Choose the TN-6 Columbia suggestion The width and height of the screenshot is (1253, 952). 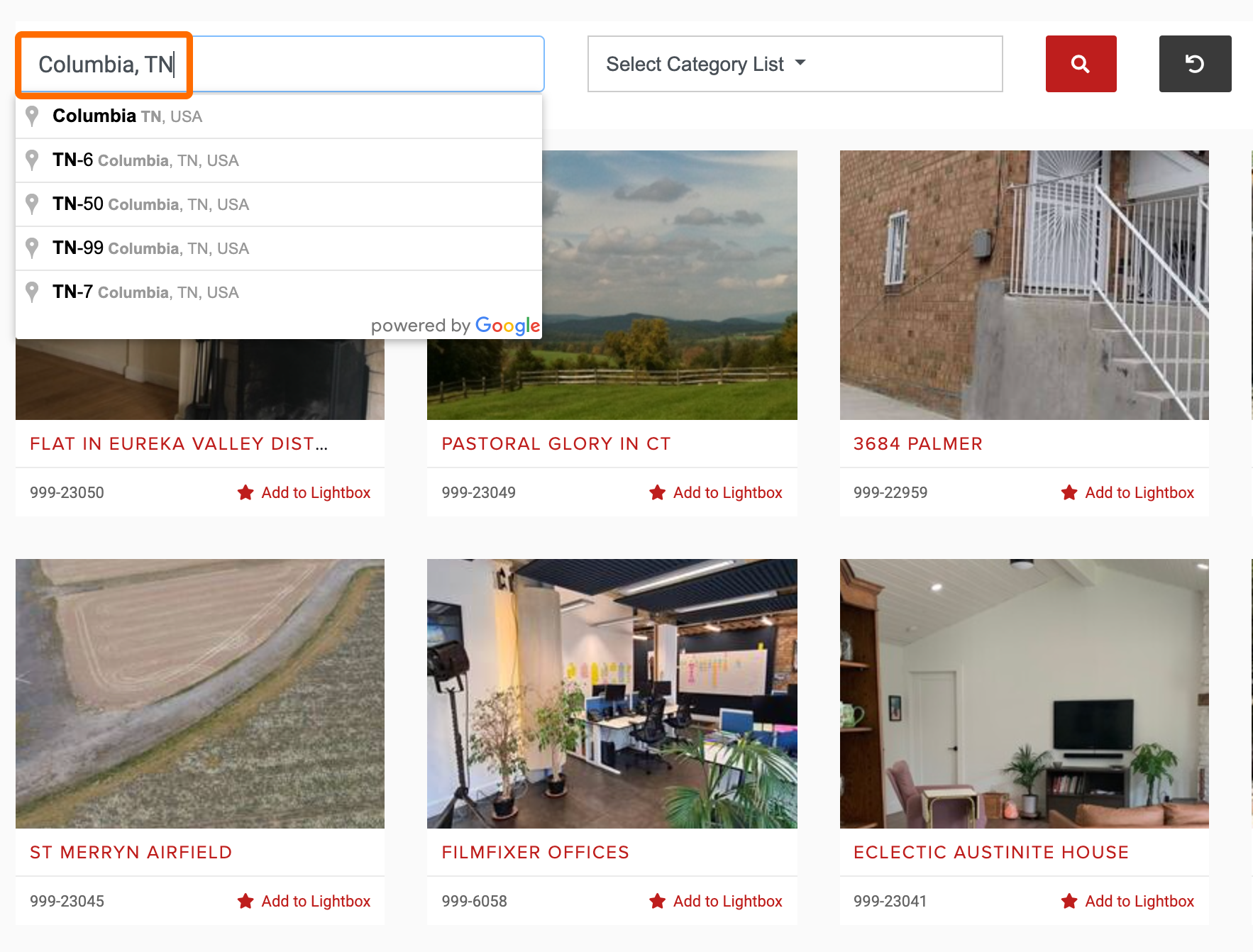279,160
